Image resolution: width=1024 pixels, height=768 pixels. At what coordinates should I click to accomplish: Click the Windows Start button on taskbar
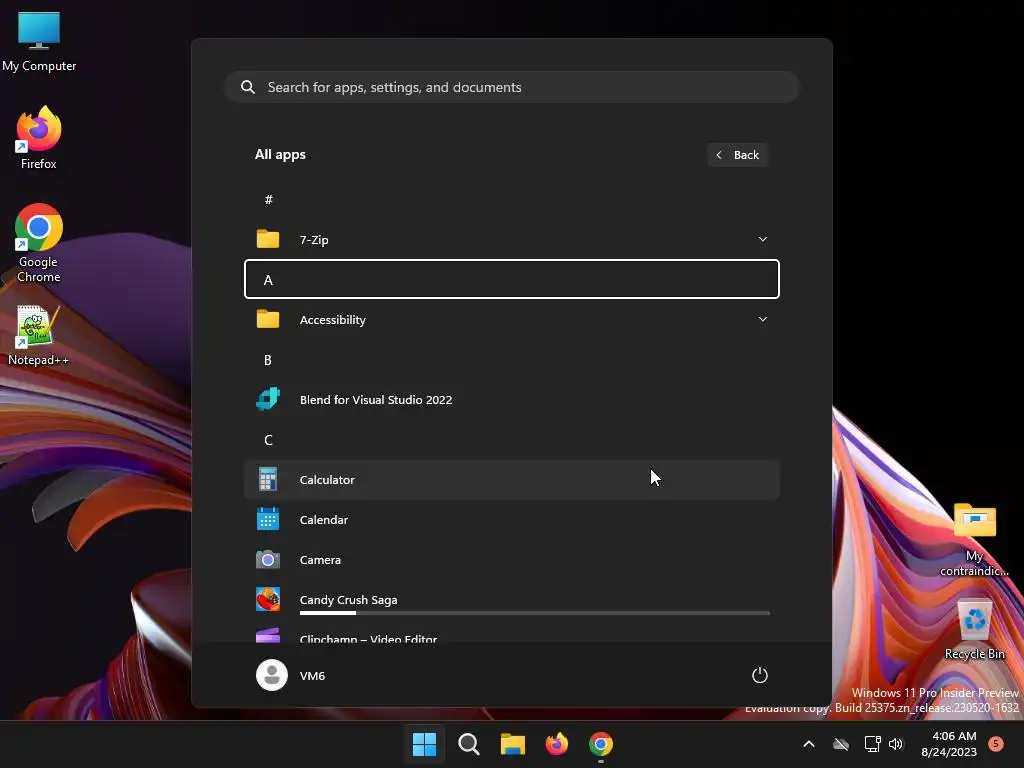[424, 744]
